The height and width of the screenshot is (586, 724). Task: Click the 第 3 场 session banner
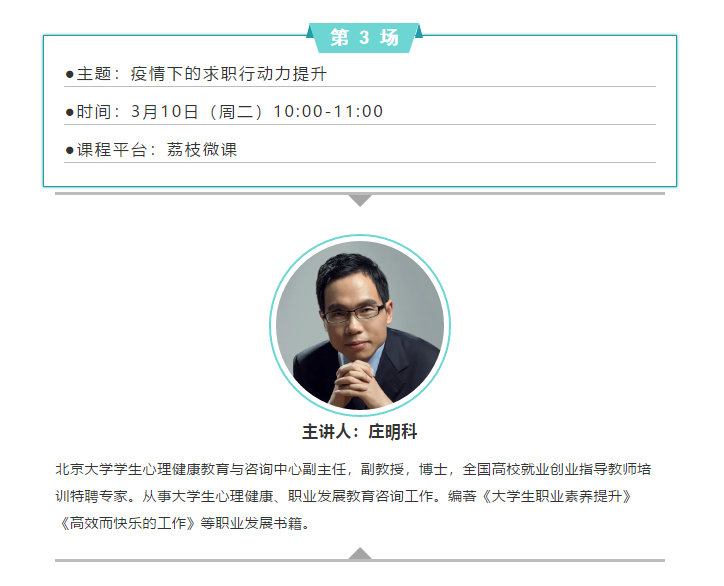[x=364, y=37]
